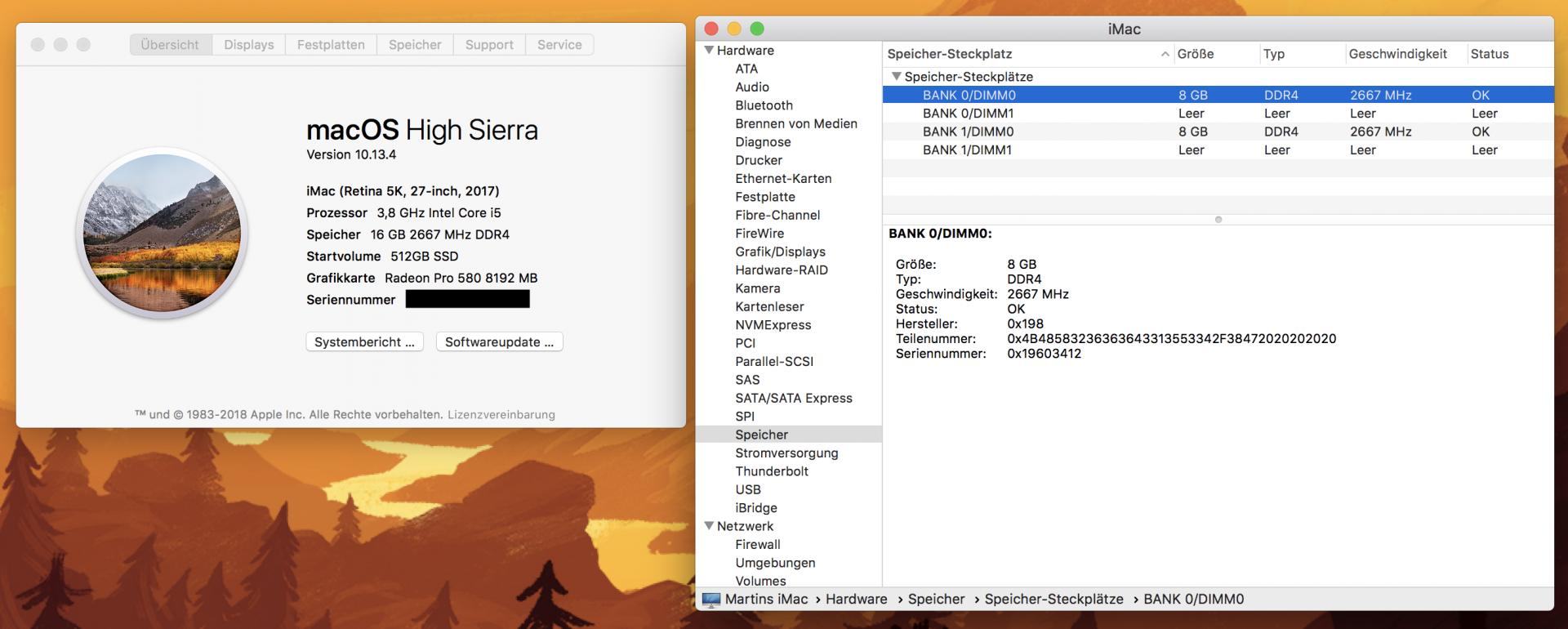
Task: Select Firewall under Netzwerk
Action: 758,544
